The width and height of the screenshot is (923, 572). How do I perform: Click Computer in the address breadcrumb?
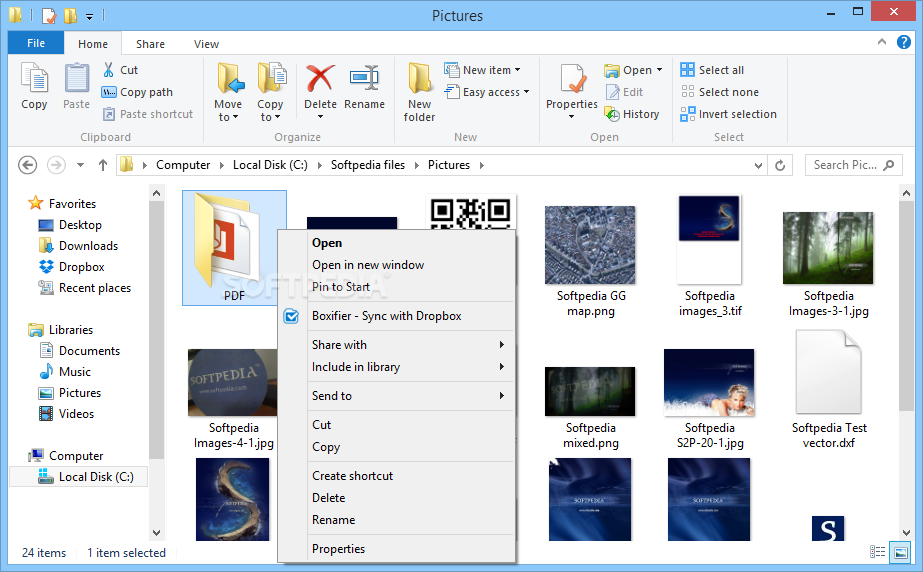[x=183, y=165]
